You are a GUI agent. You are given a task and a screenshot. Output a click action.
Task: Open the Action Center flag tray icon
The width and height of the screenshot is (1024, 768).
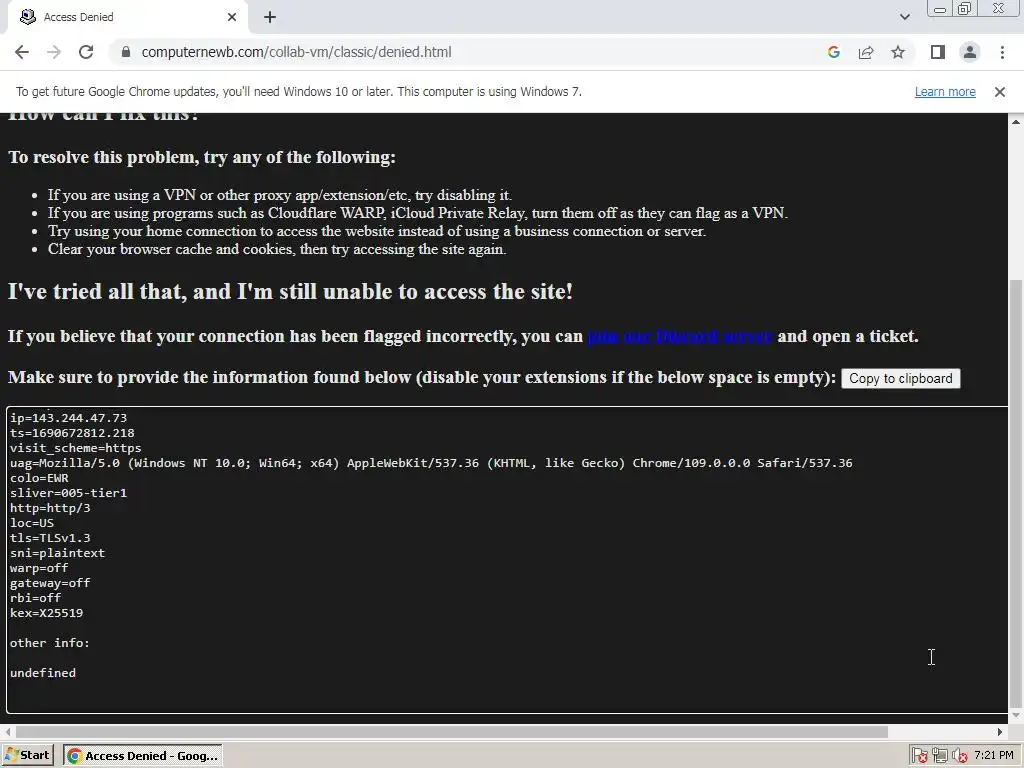point(920,756)
